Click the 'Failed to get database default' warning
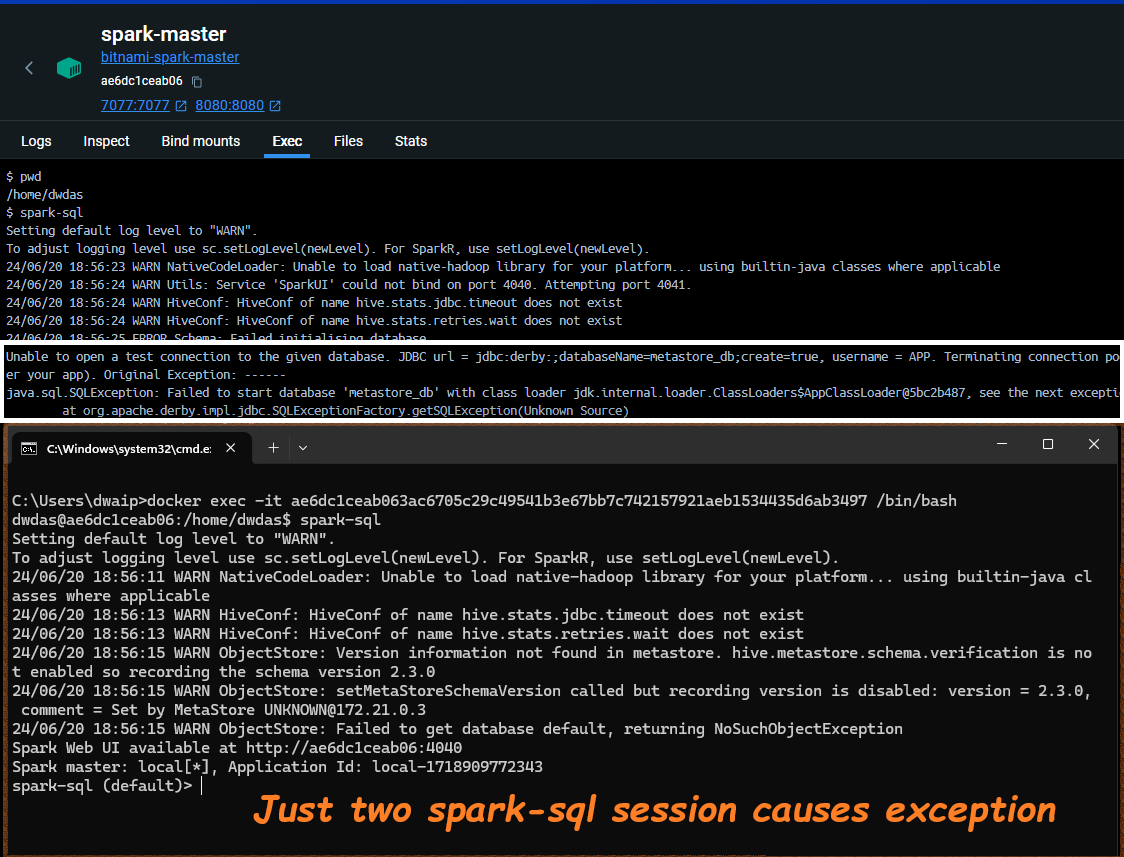This screenshot has width=1124, height=857. [457, 729]
